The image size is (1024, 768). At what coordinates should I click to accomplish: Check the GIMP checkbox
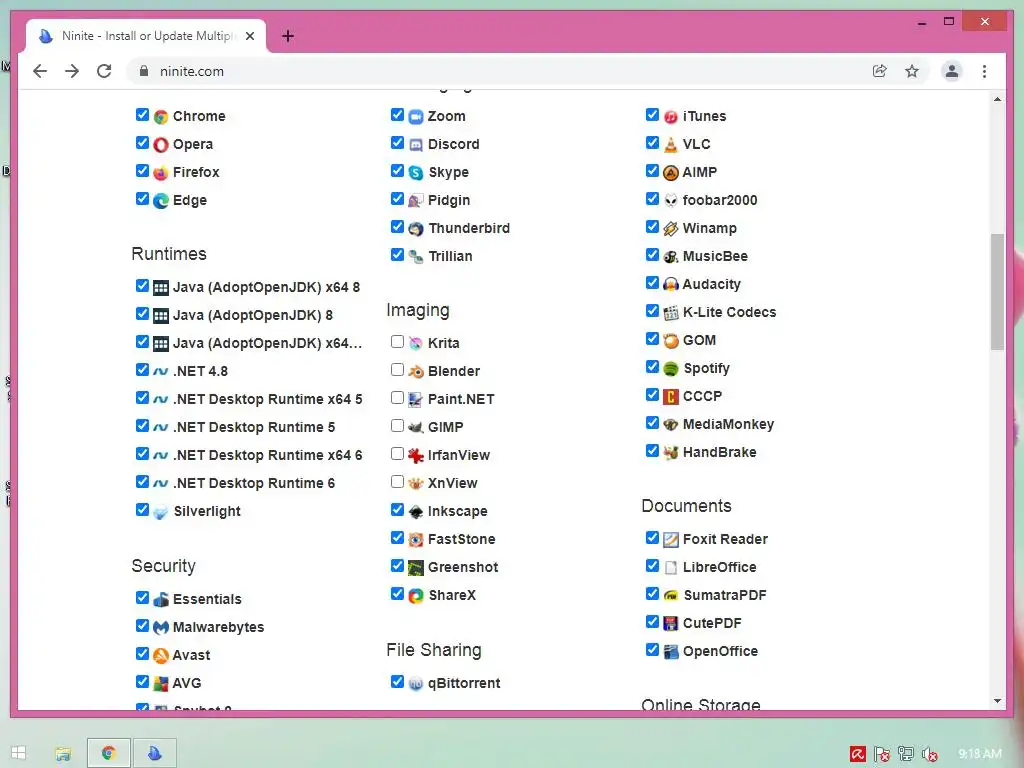397,426
